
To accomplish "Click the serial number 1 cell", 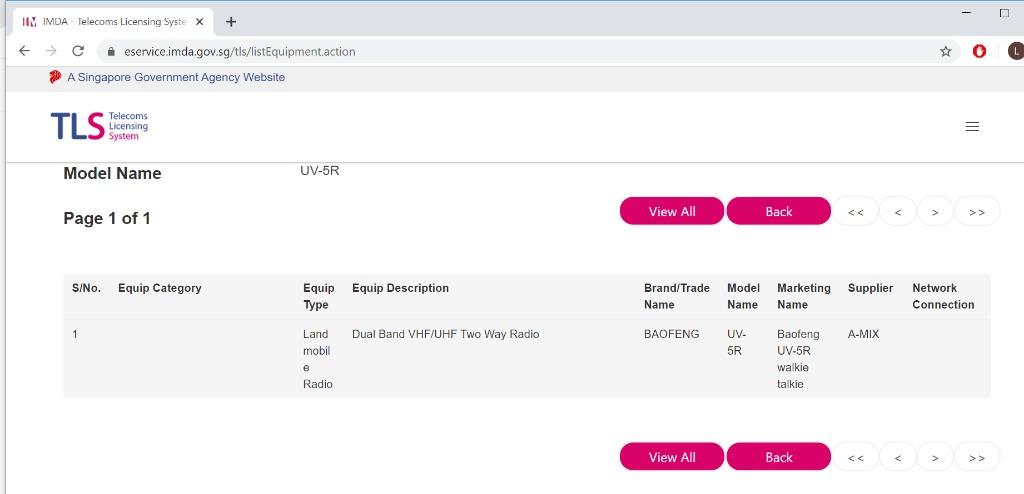I will click(x=74, y=335).
